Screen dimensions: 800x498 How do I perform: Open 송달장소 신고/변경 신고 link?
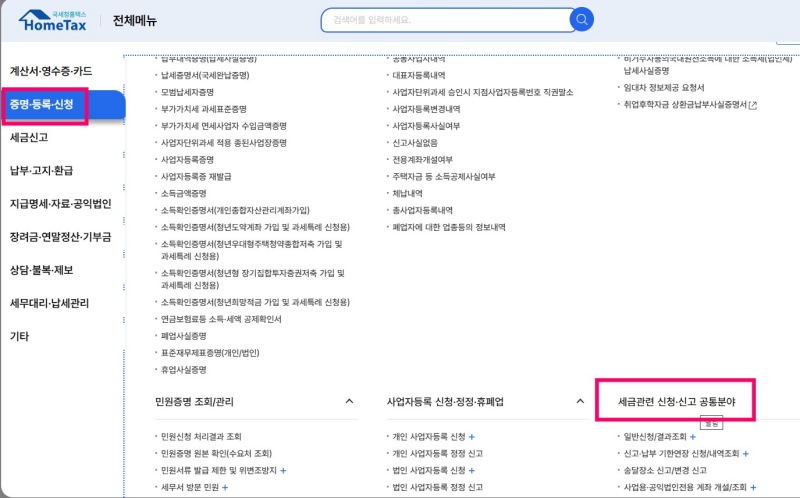pyautogui.click(x=665, y=470)
